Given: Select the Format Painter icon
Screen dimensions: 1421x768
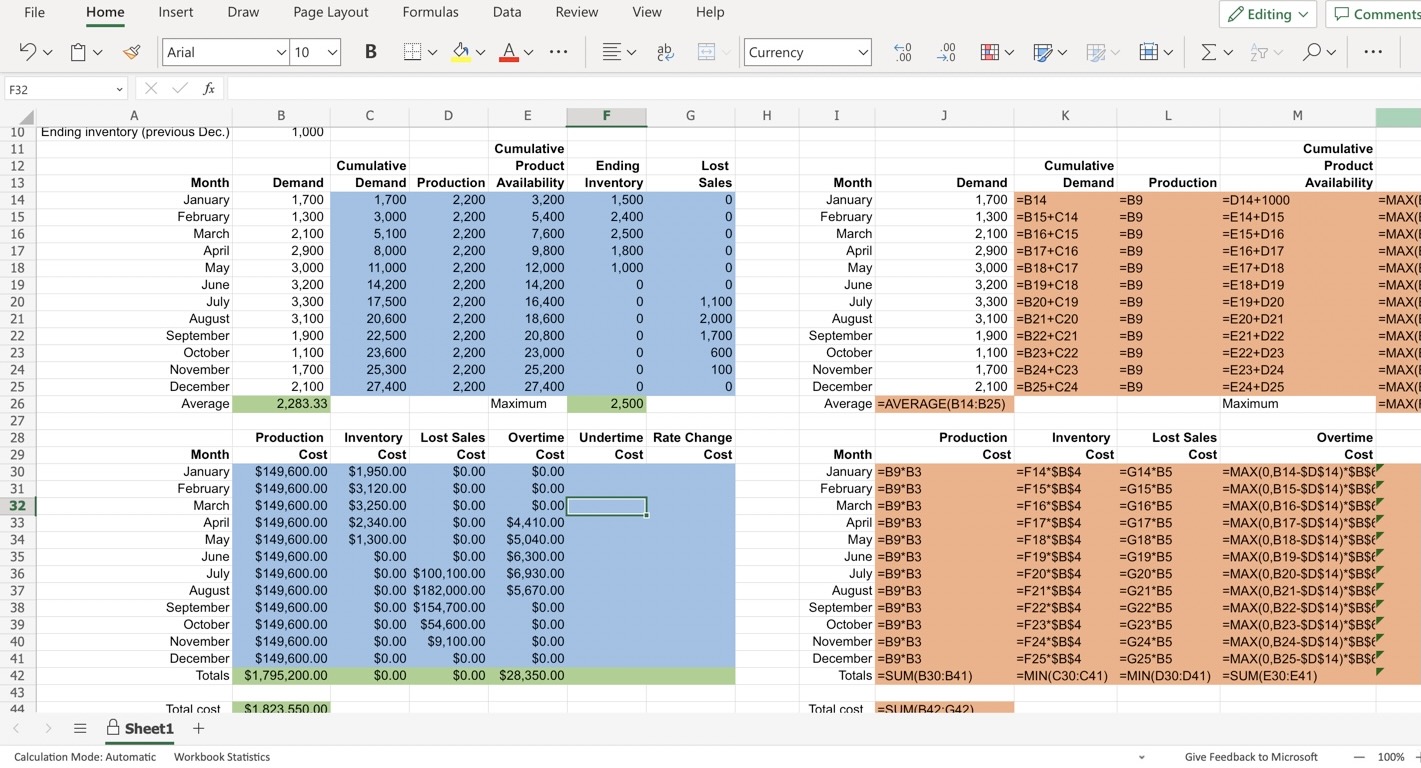Looking at the screenshot, I should click(131, 52).
